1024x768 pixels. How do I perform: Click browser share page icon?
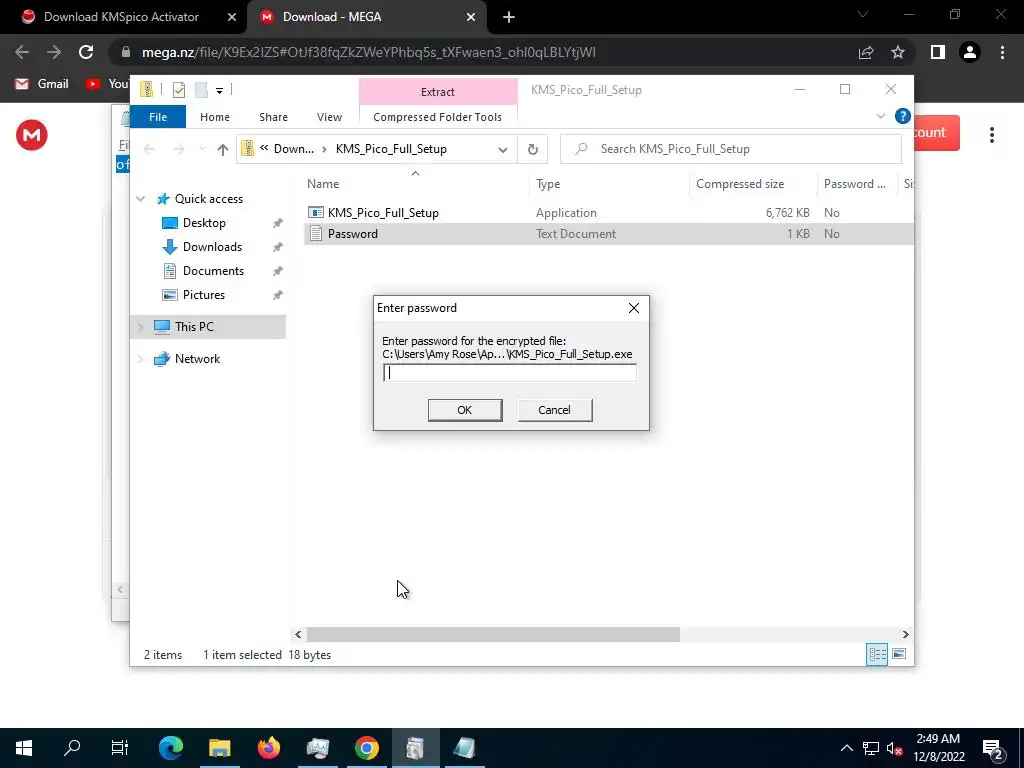tap(866, 52)
